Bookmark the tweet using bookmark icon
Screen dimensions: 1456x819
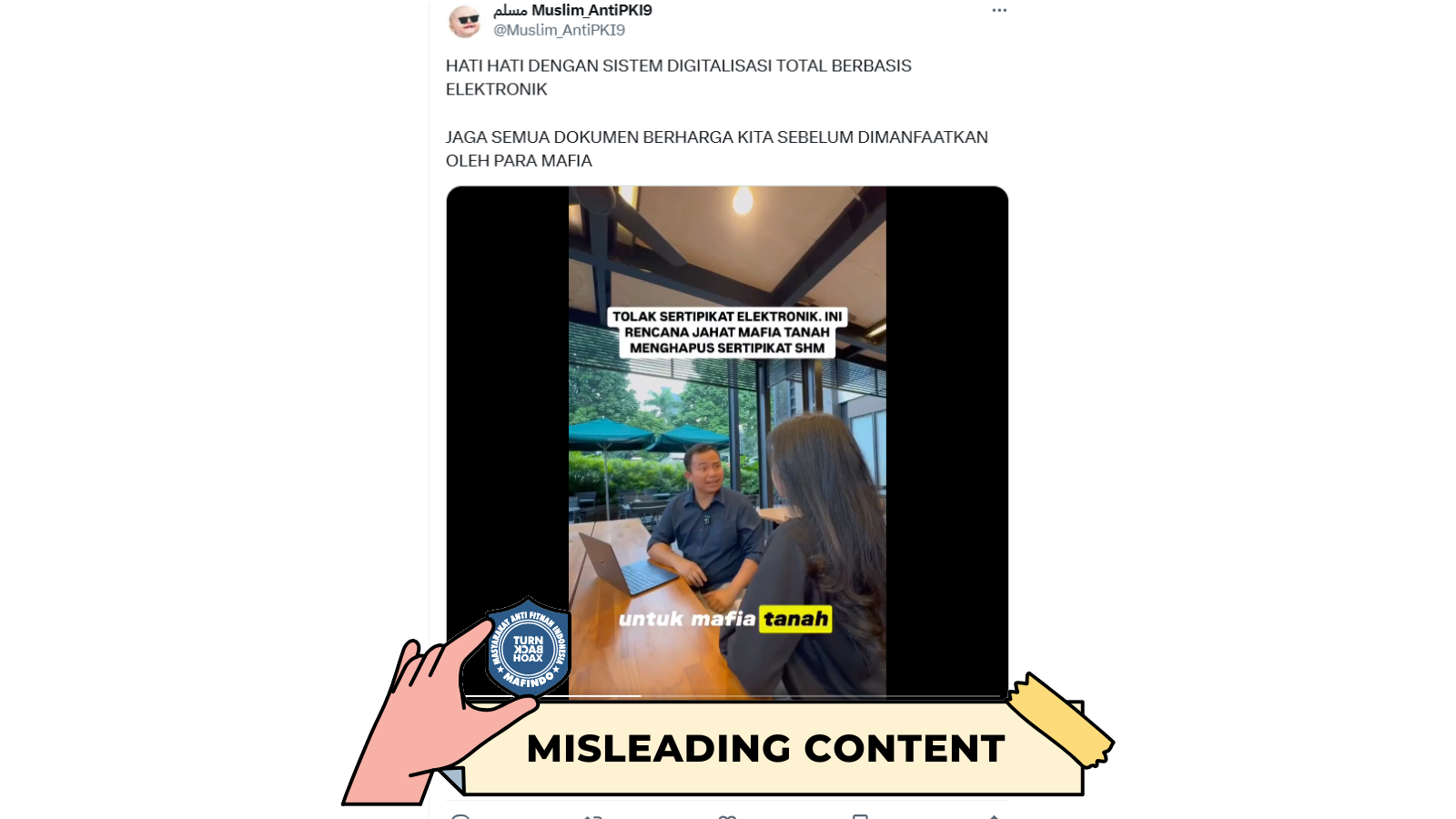point(860,816)
